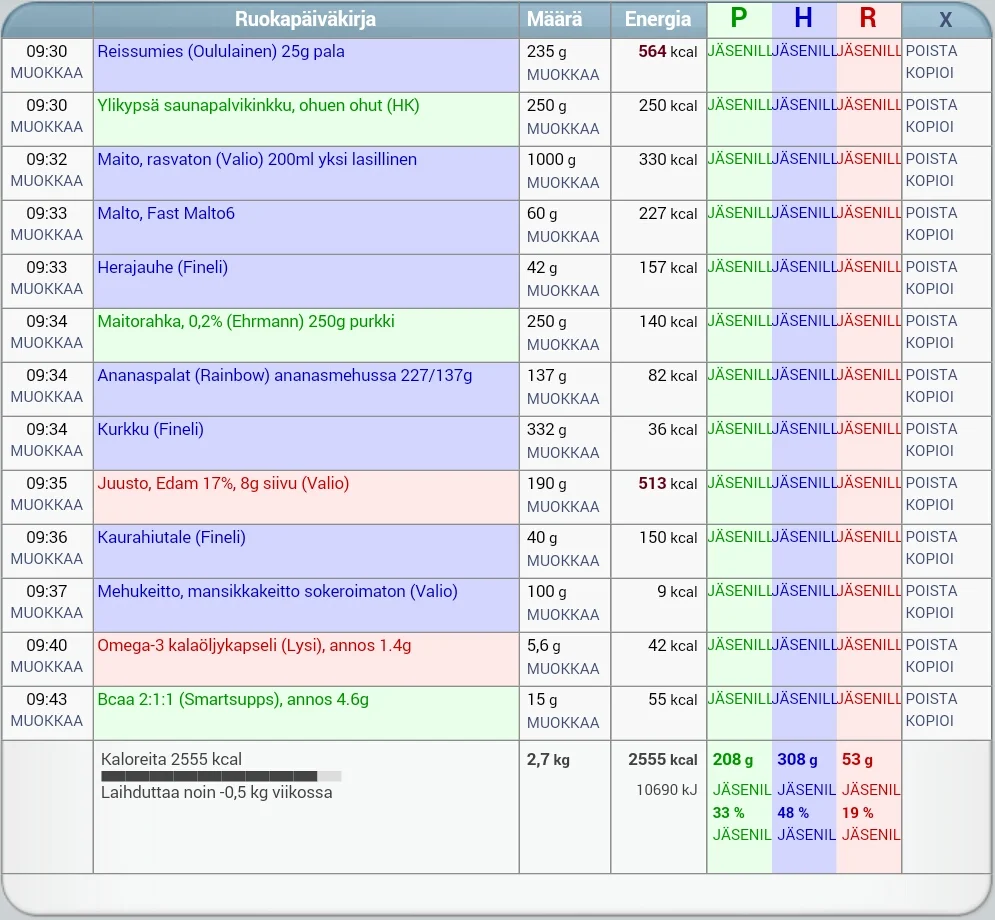
Task: Click the Energia column header
Action: point(657,18)
